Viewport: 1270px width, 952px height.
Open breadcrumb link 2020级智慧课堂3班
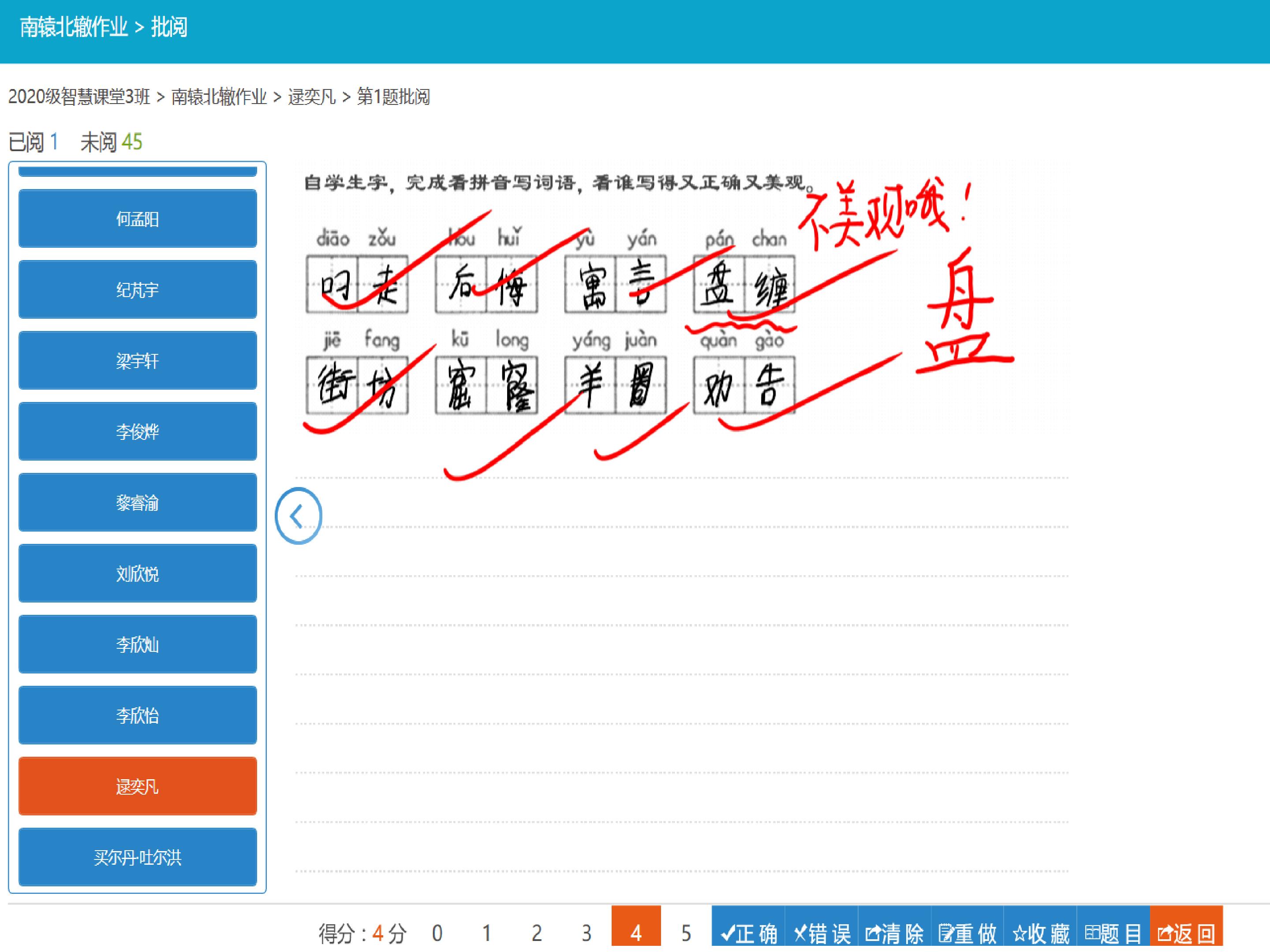click(79, 97)
